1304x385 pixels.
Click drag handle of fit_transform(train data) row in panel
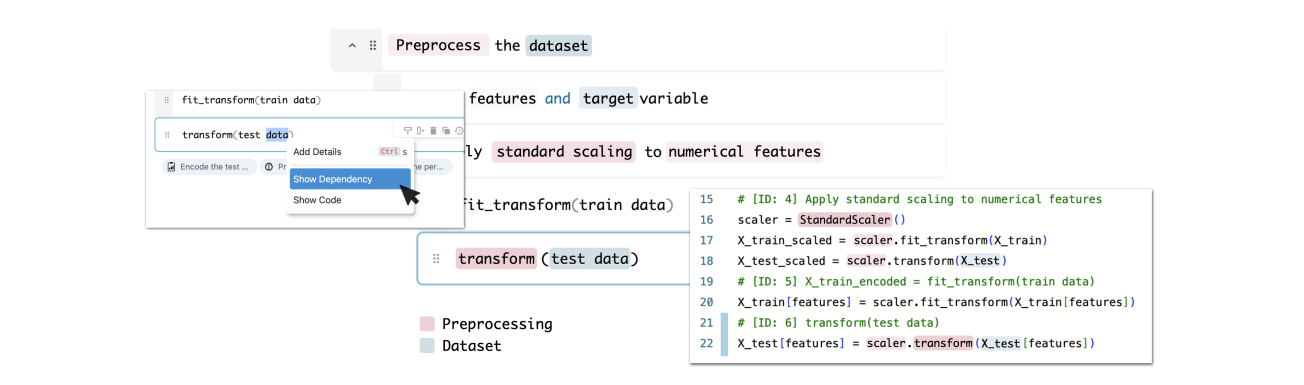point(167,100)
